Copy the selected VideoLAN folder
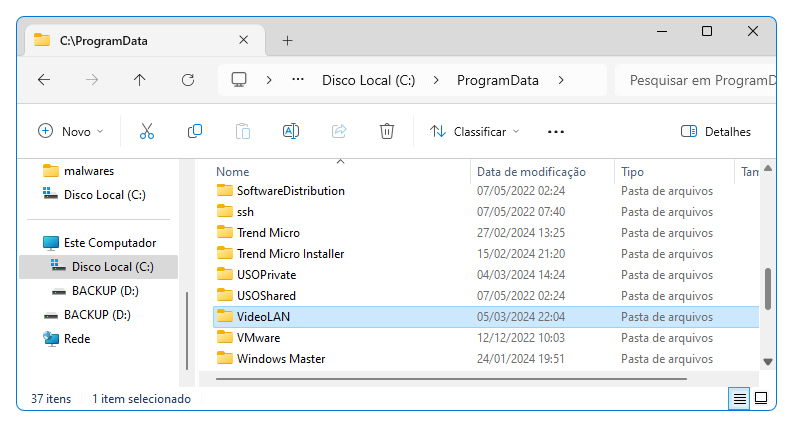Viewport: 791px width, 428px height. coord(195,131)
